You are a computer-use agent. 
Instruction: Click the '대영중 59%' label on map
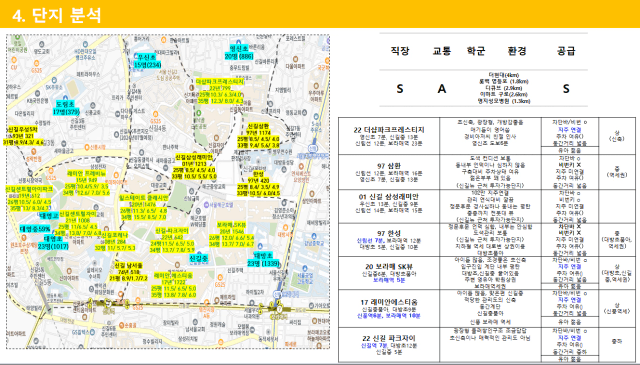(x=35, y=229)
